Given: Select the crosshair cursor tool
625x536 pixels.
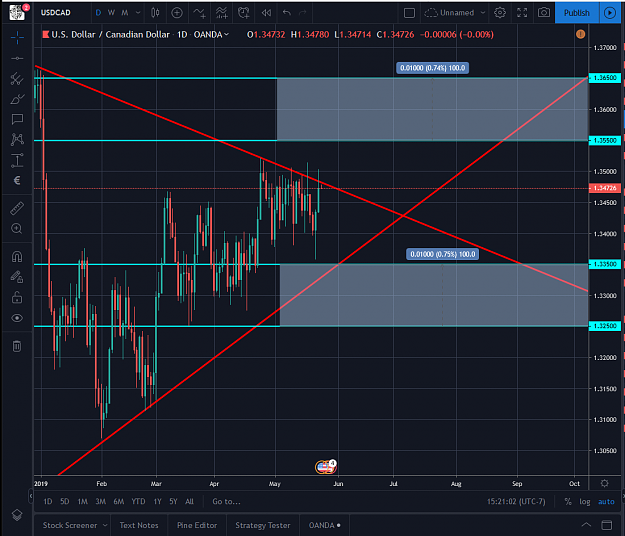Looking at the screenshot, I should (17, 38).
